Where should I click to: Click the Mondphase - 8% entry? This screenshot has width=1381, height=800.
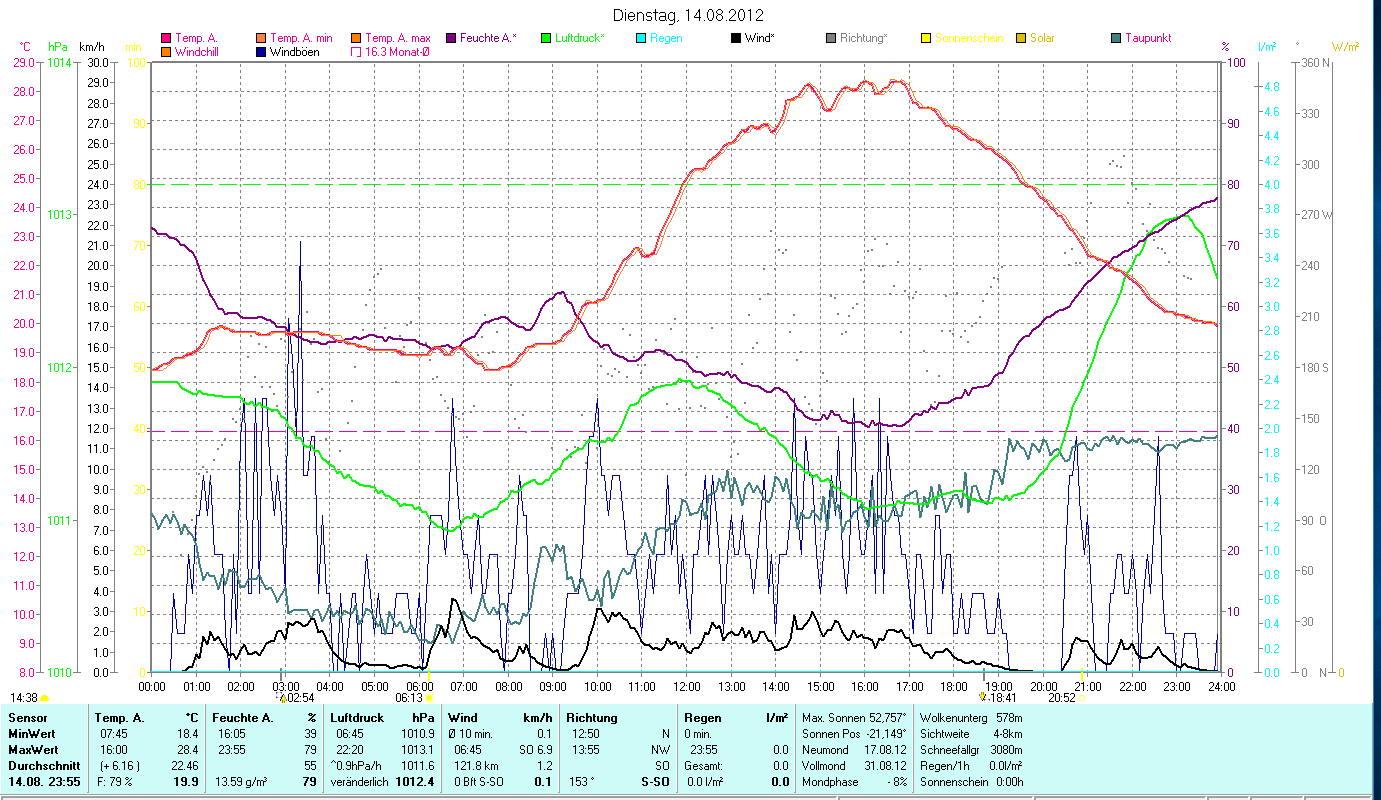(854, 782)
